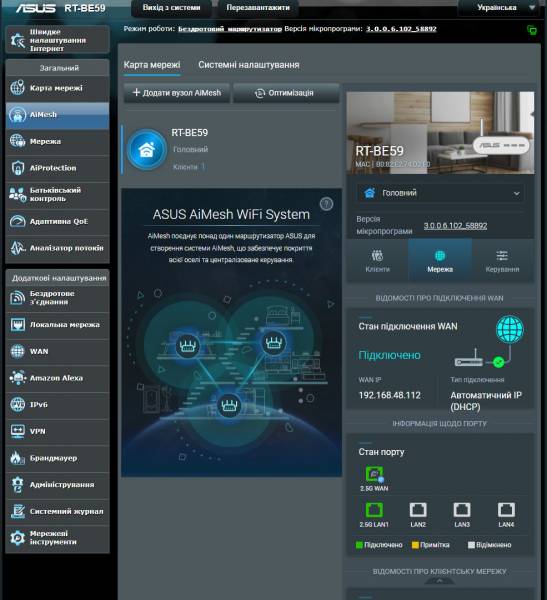Click the green status icon at top right
This screenshot has width=547, height=600.
tap(532, 30)
